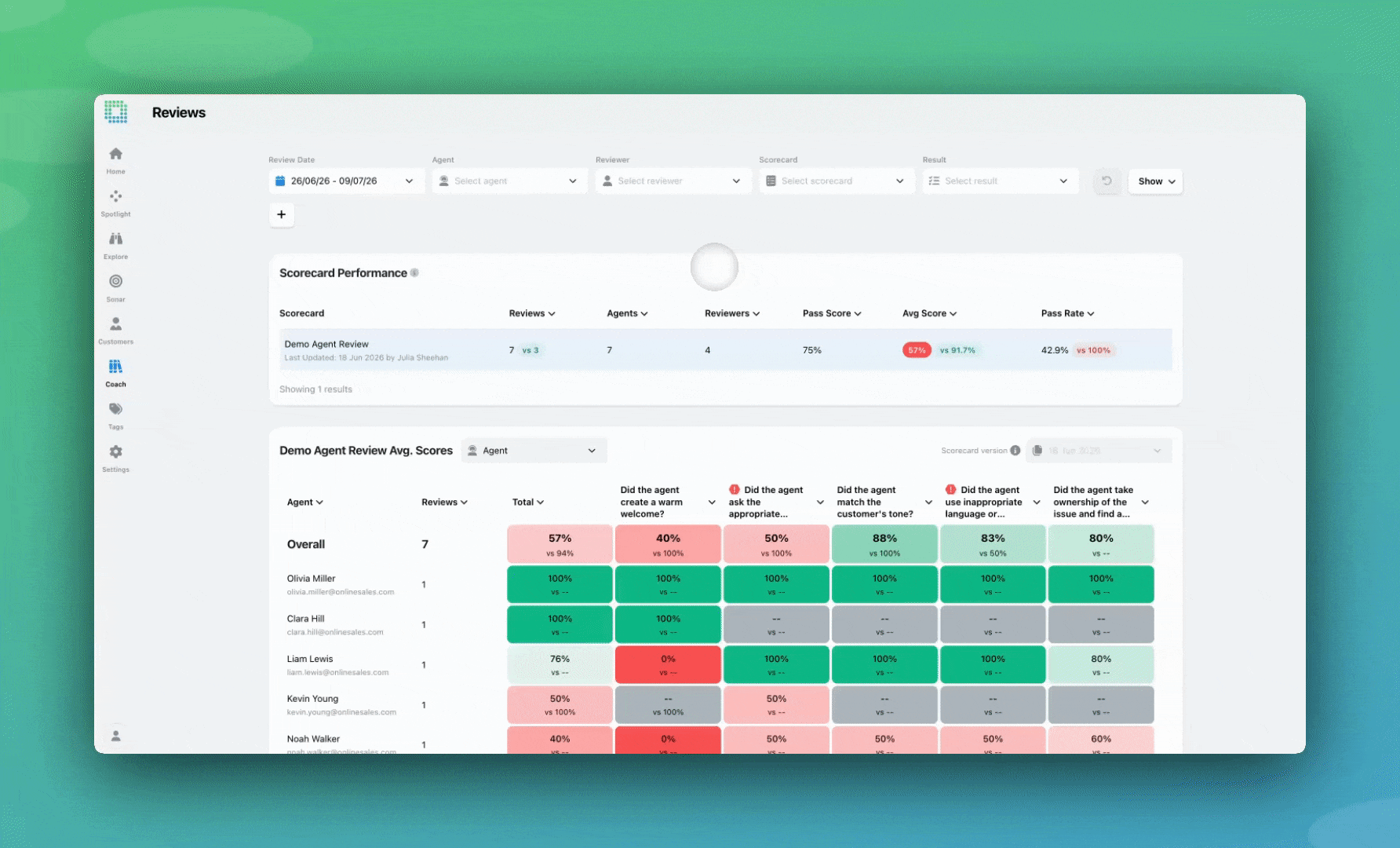The width and height of the screenshot is (1400, 848).
Task: Open the Select result dropdown
Action: (1000, 181)
